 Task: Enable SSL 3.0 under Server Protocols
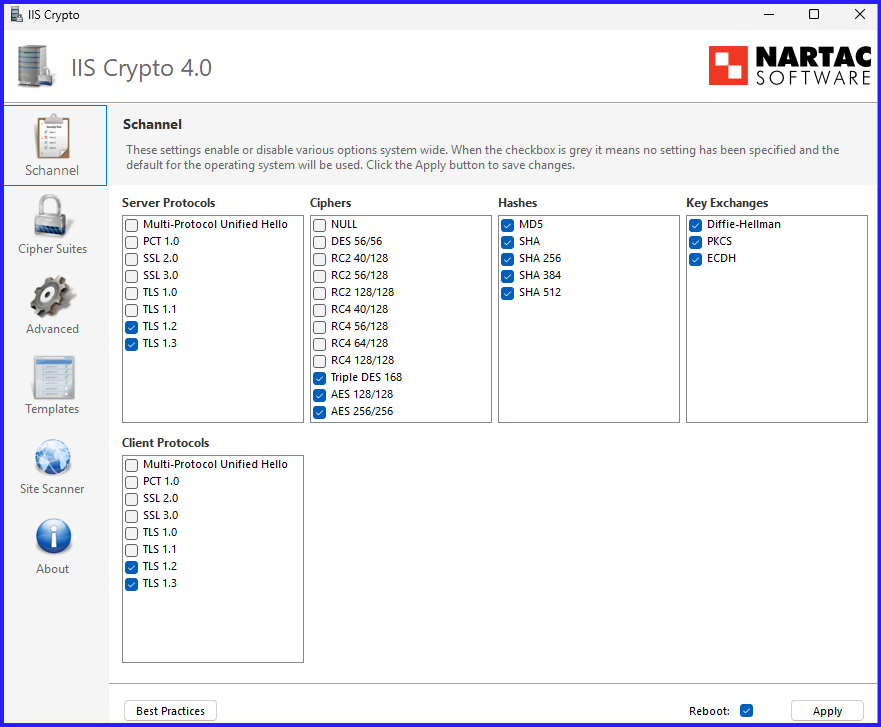pyautogui.click(x=132, y=276)
